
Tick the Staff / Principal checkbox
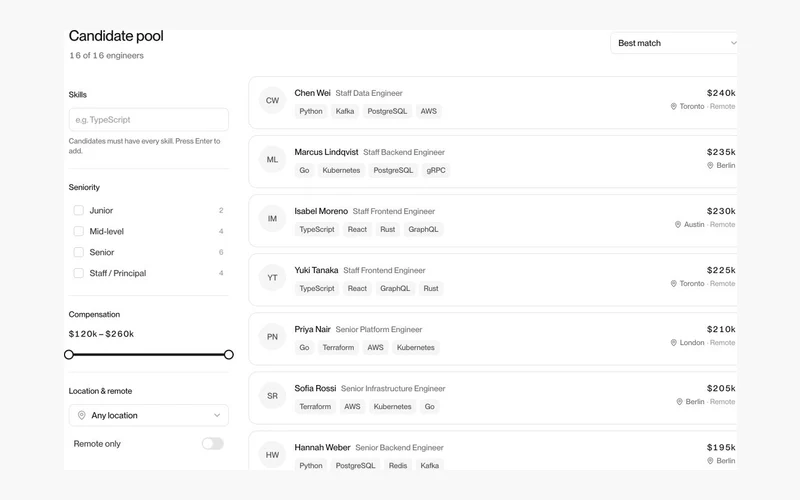(x=79, y=273)
